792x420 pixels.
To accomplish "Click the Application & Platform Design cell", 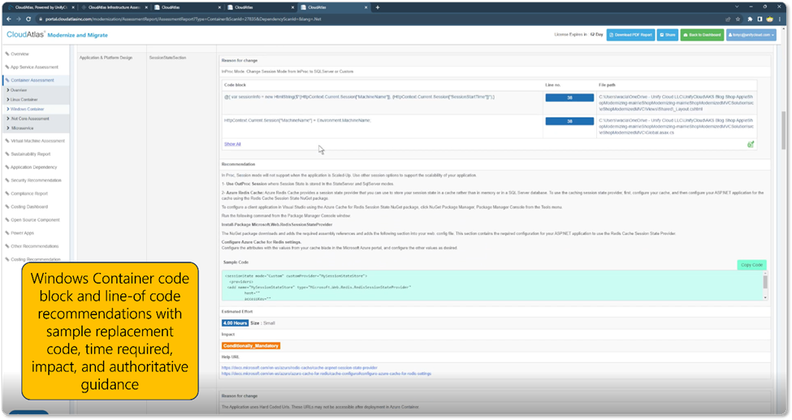I will pos(106,58).
